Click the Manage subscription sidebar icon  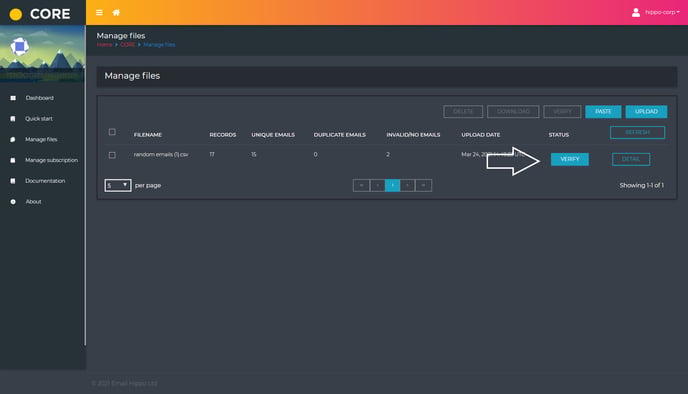(13, 160)
